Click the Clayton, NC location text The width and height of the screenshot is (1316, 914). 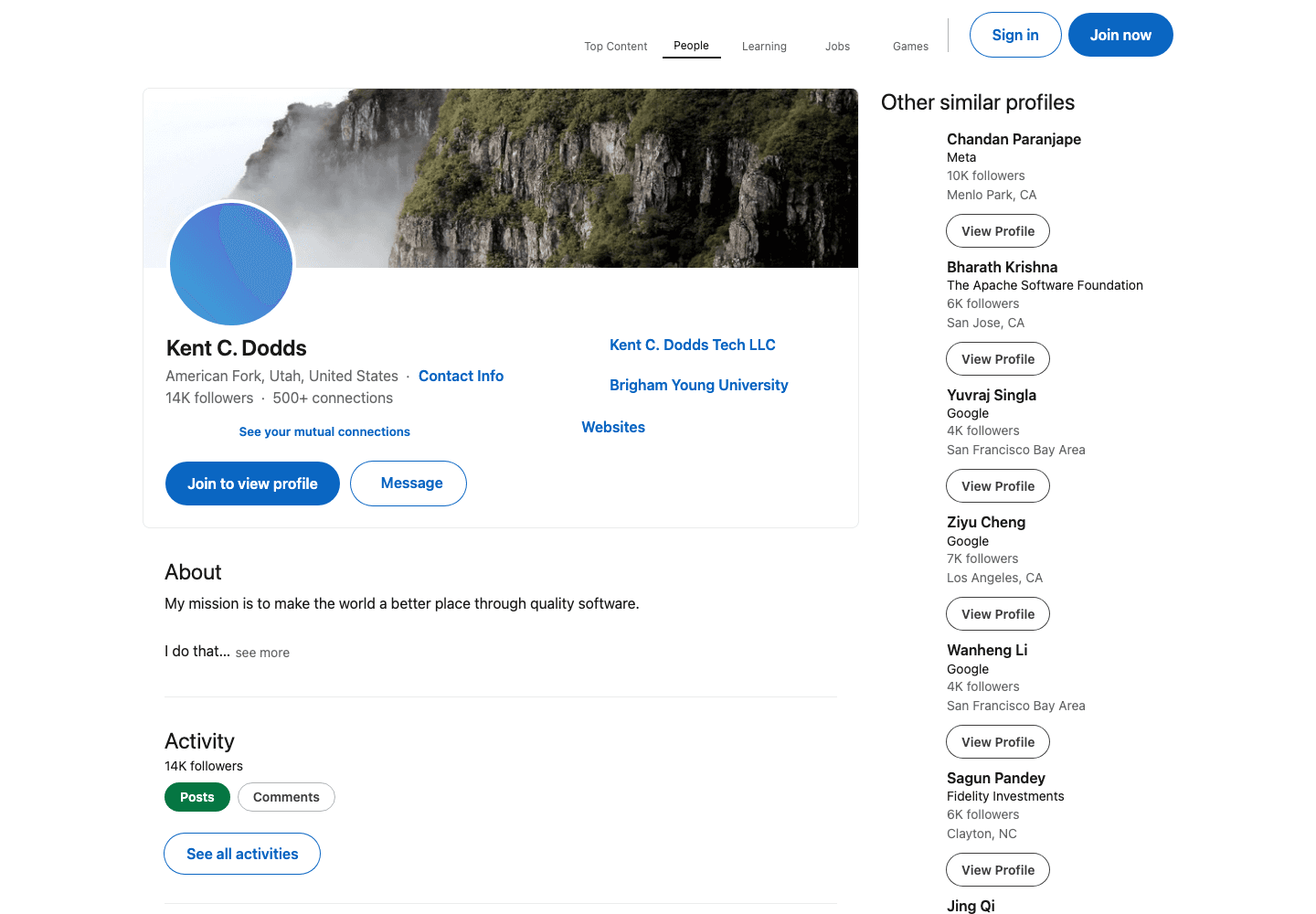coord(982,834)
